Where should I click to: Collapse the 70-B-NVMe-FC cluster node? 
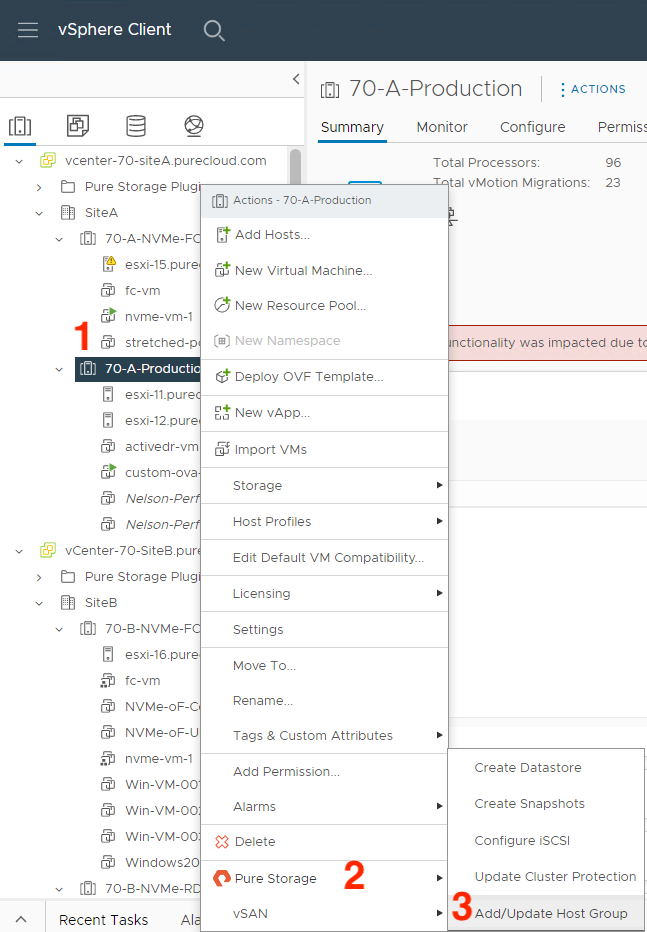coord(59,629)
